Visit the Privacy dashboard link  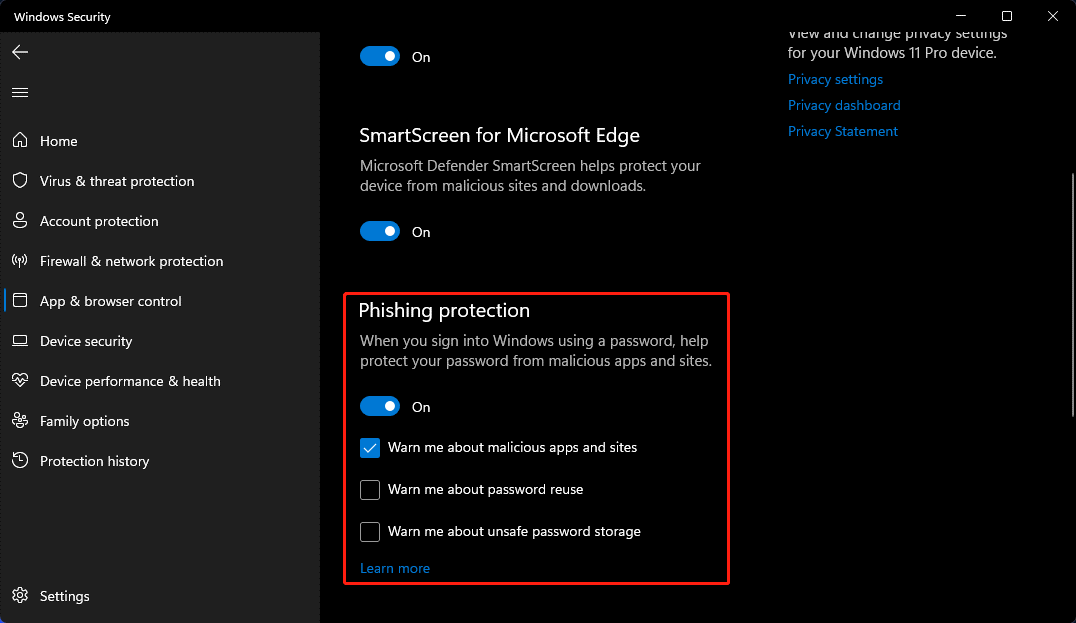(844, 105)
